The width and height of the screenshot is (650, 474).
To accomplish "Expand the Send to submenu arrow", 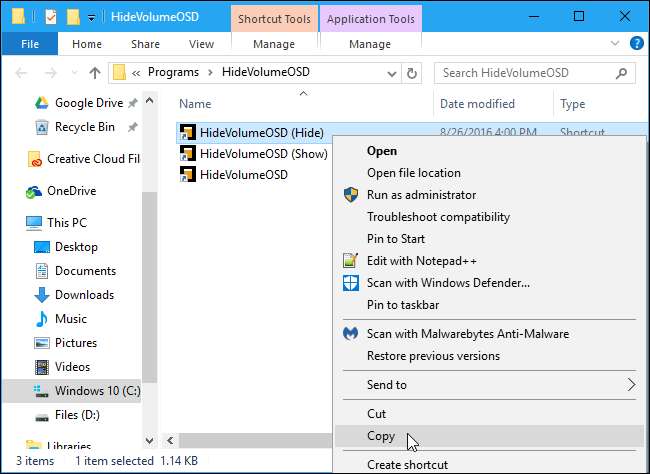I will (631, 385).
